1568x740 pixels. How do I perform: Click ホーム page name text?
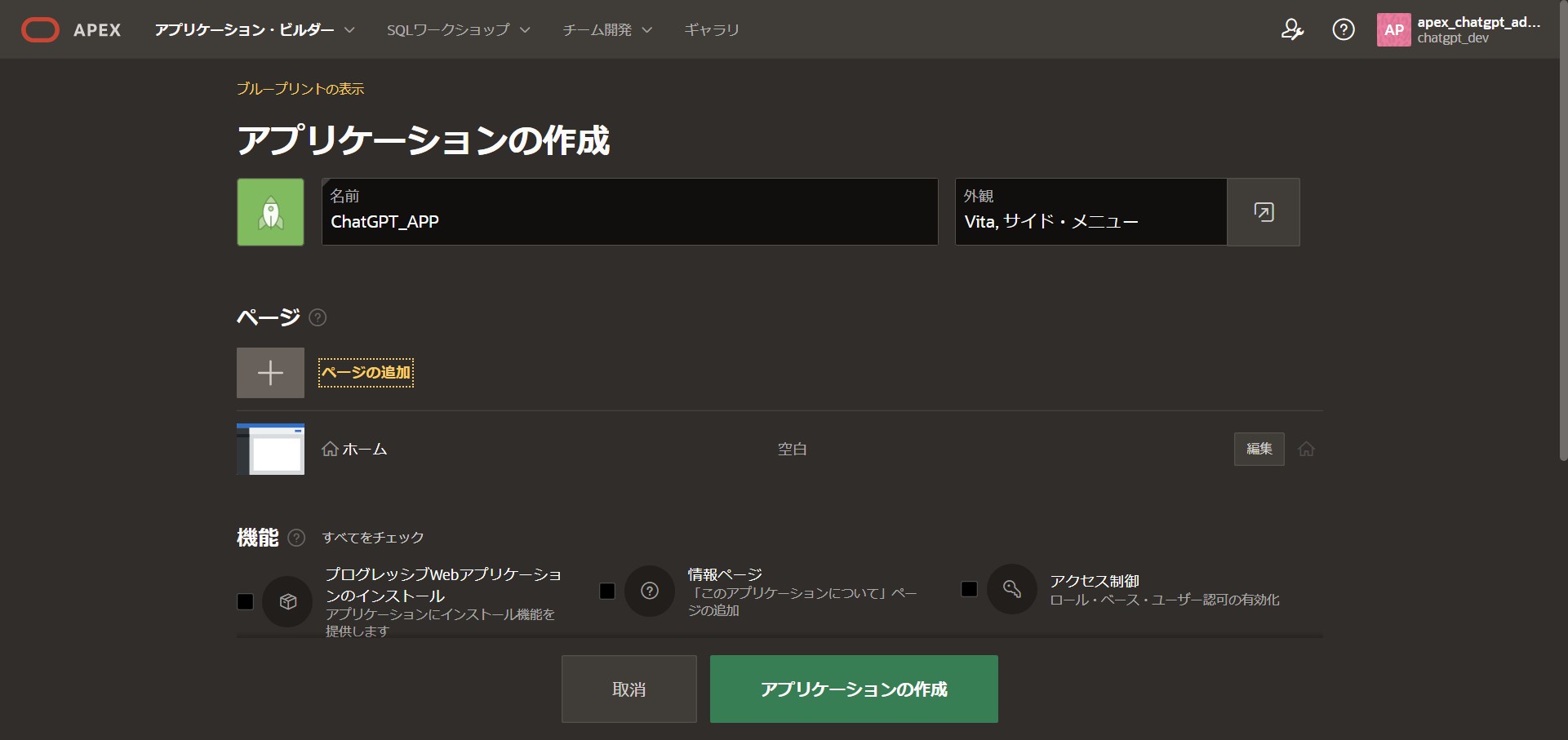[x=365, y=449]
